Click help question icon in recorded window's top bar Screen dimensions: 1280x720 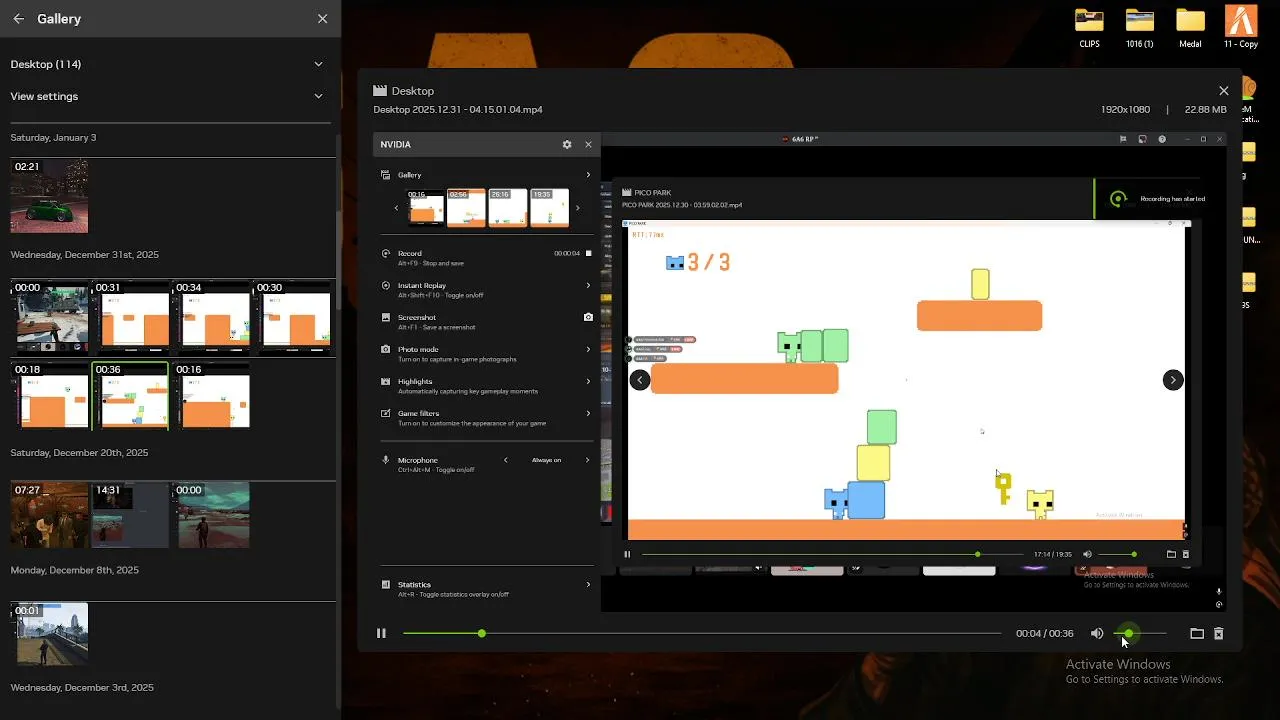point(1162,139)
